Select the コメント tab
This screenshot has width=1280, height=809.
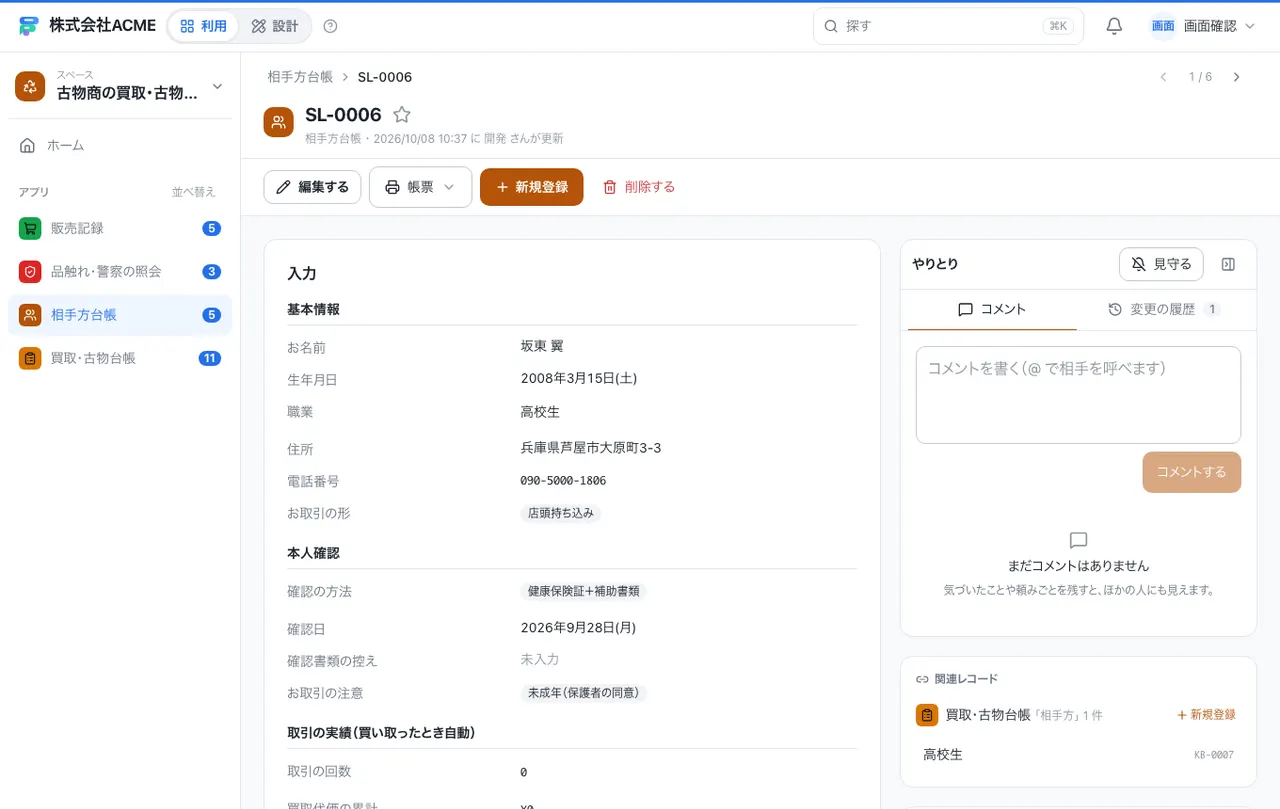(992, 310)
